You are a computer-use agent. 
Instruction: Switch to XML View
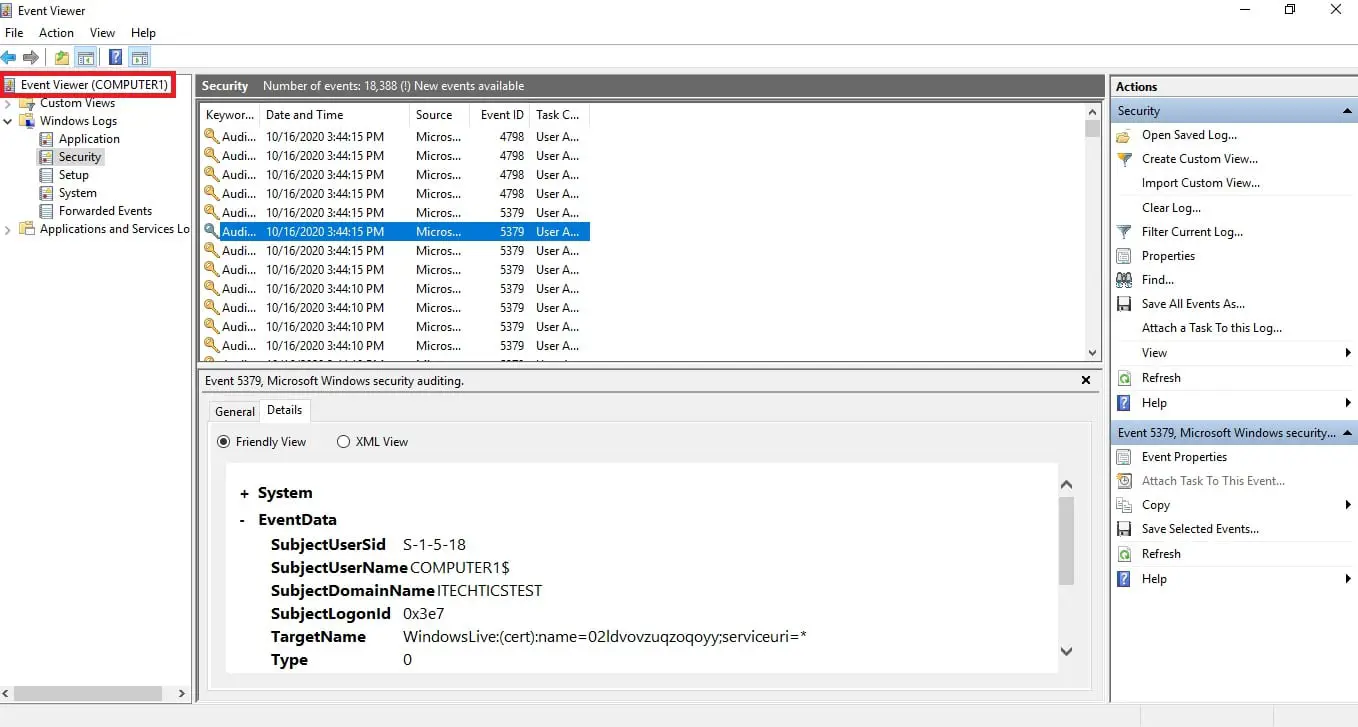343,441
